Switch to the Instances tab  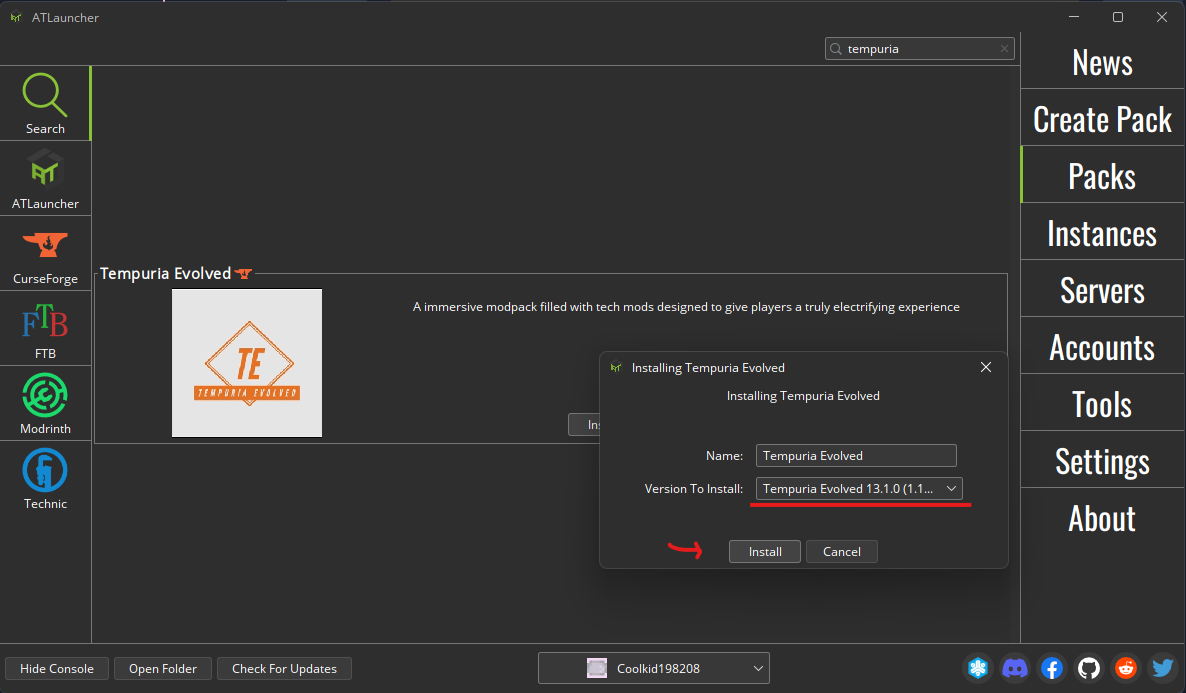1102,233
